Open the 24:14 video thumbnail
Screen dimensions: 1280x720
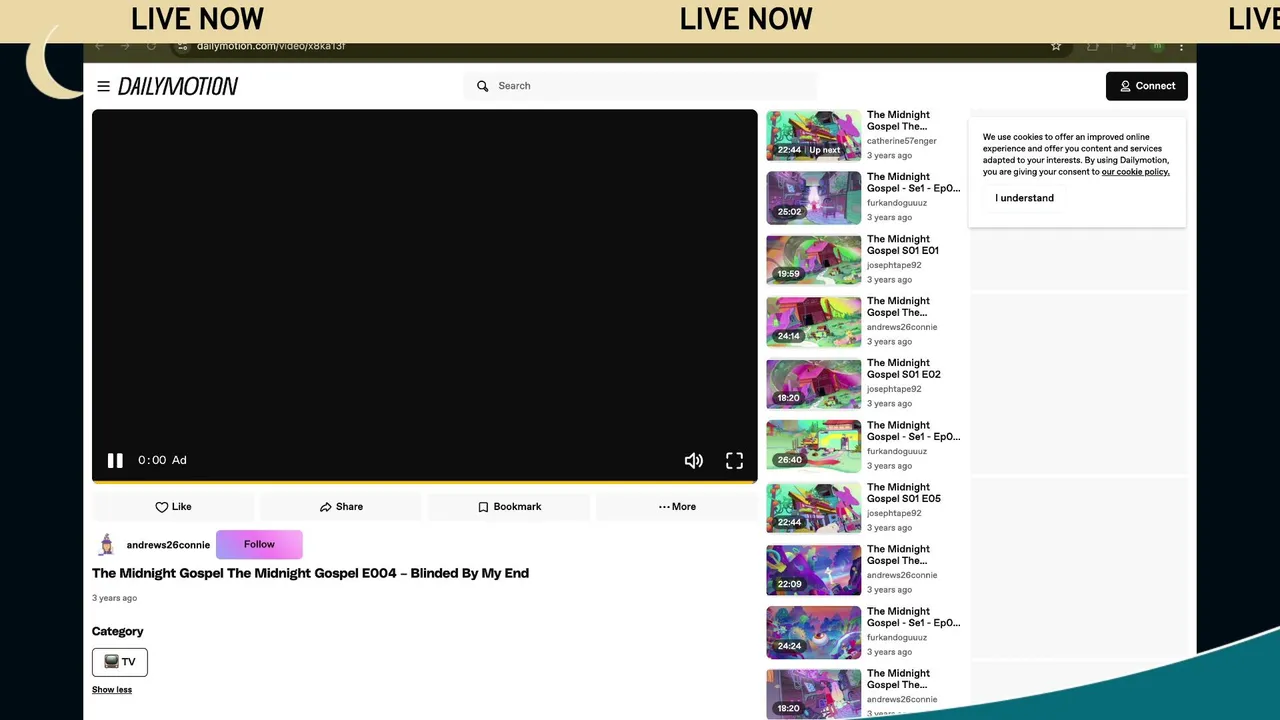coord(813,321)
